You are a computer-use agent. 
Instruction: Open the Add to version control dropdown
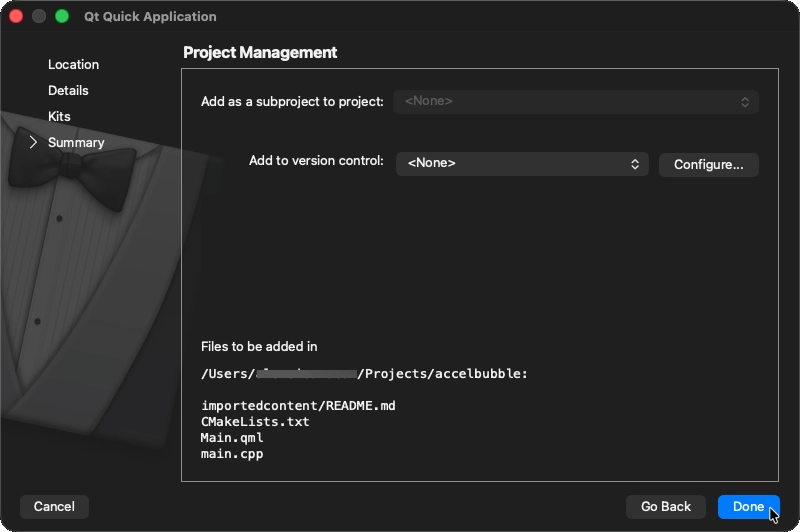coord(522,164)
